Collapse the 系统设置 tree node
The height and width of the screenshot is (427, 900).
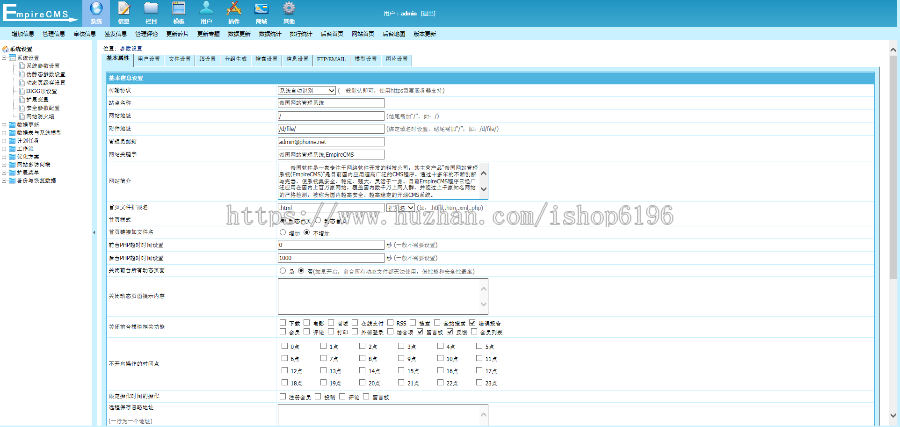pyautogui.click(x=4, y=58)
